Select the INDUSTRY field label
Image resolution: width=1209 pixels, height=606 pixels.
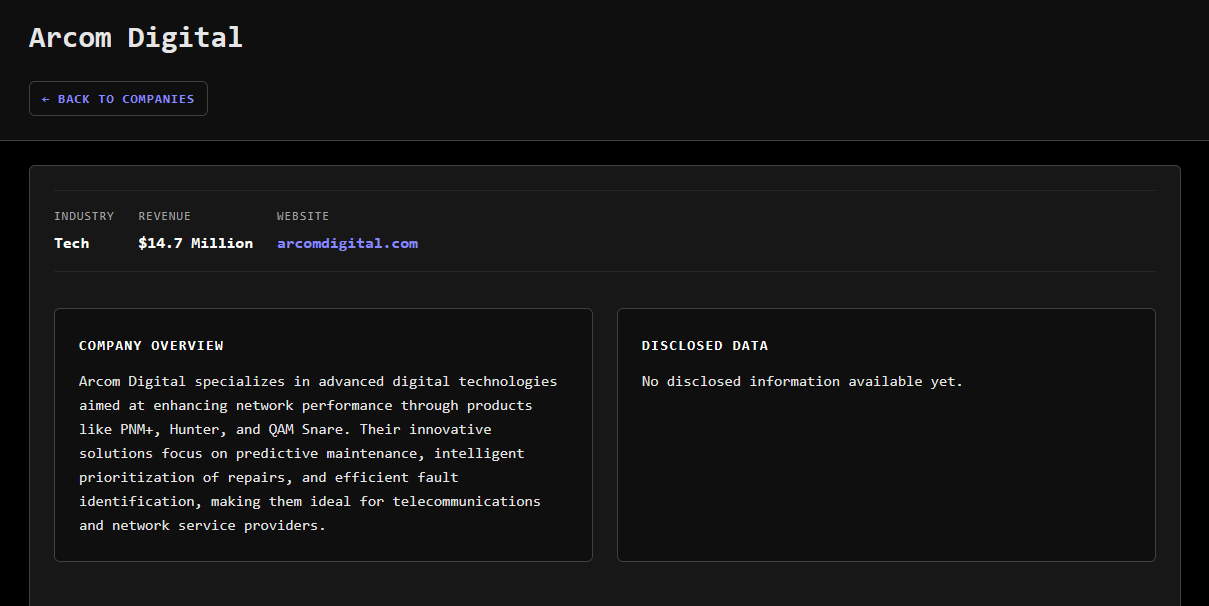[x=84, y=216]
